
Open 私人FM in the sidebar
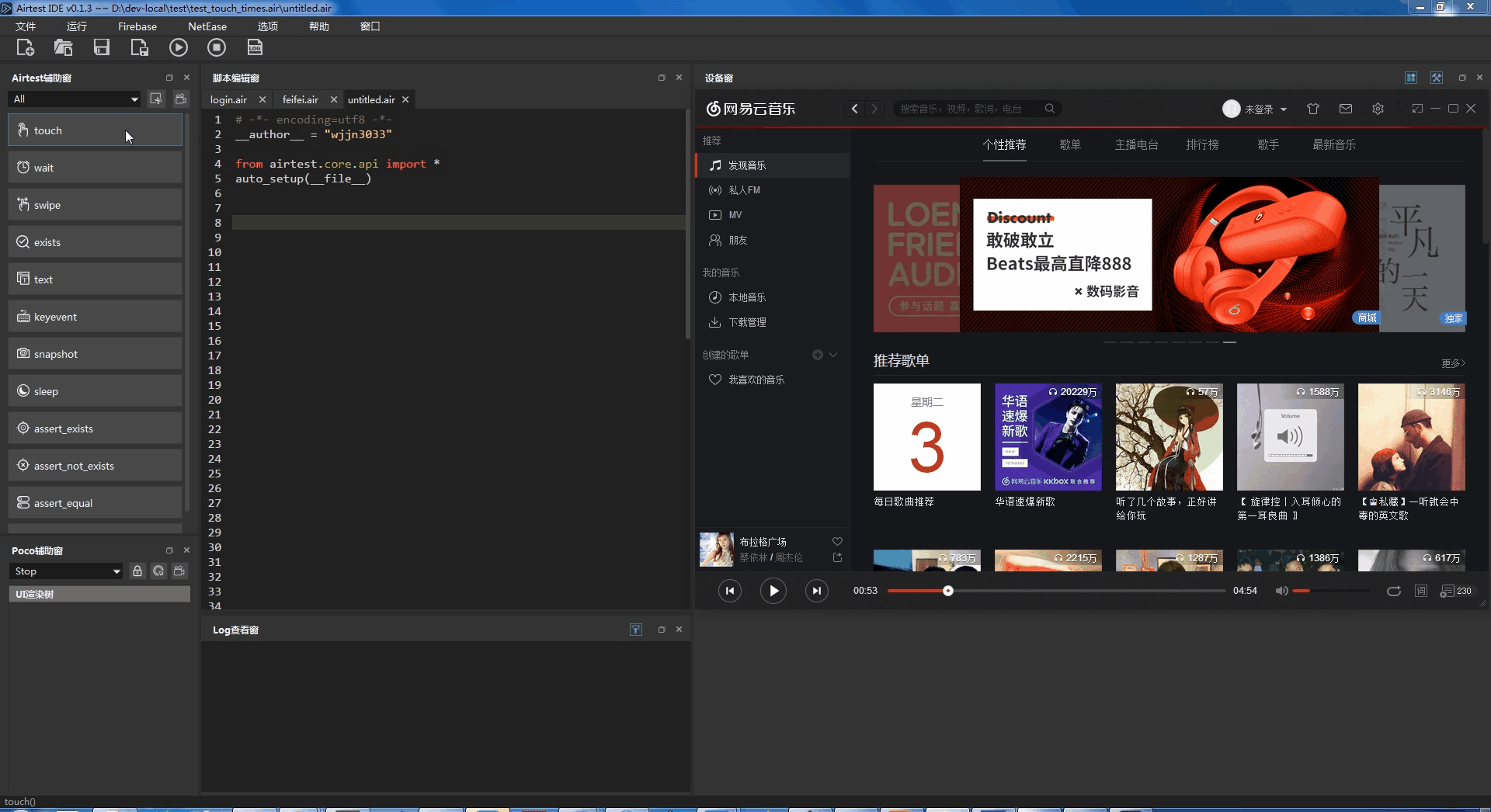pos(773,190)
